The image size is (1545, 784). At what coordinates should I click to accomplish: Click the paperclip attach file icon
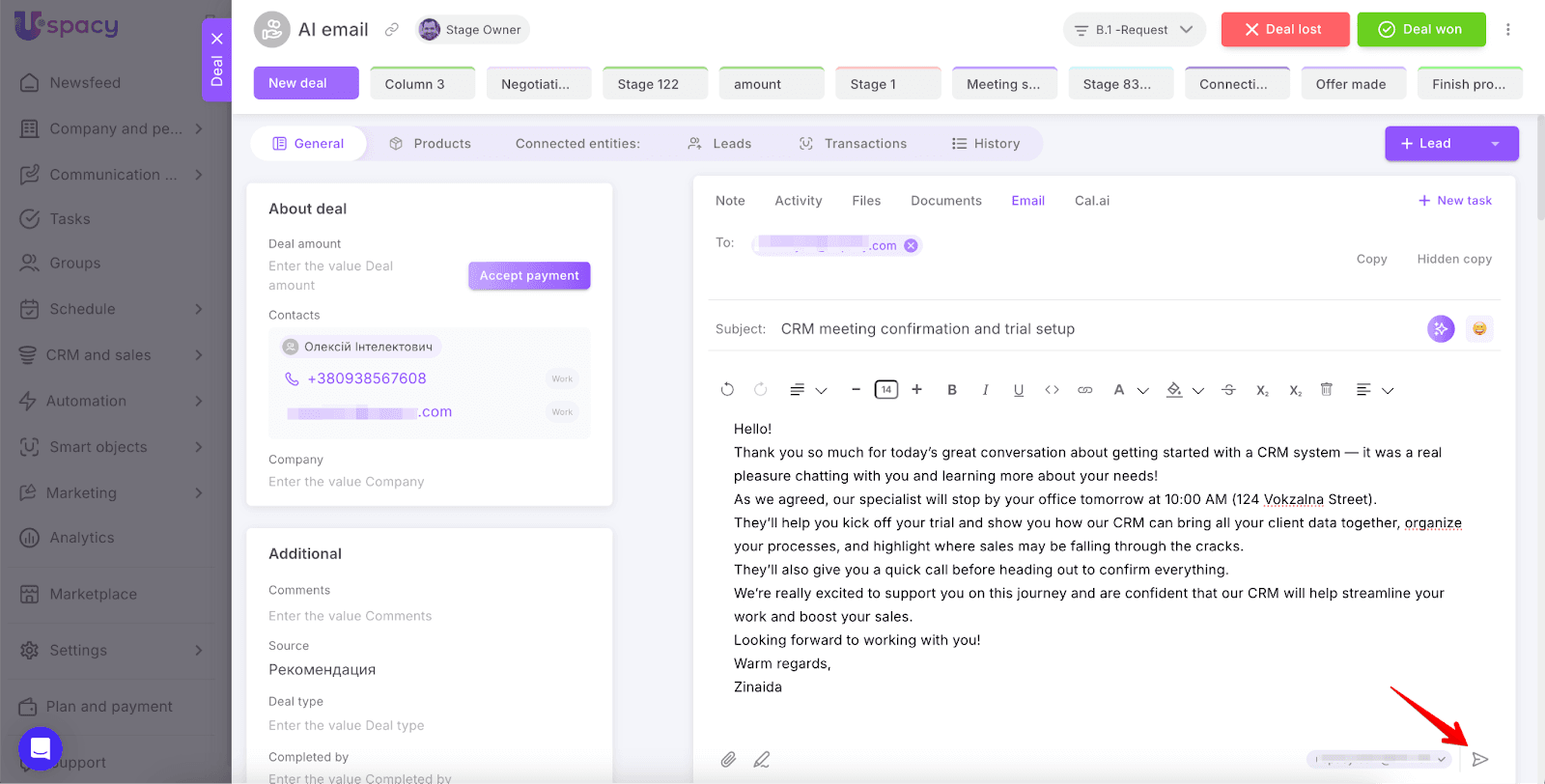[728, 760]
